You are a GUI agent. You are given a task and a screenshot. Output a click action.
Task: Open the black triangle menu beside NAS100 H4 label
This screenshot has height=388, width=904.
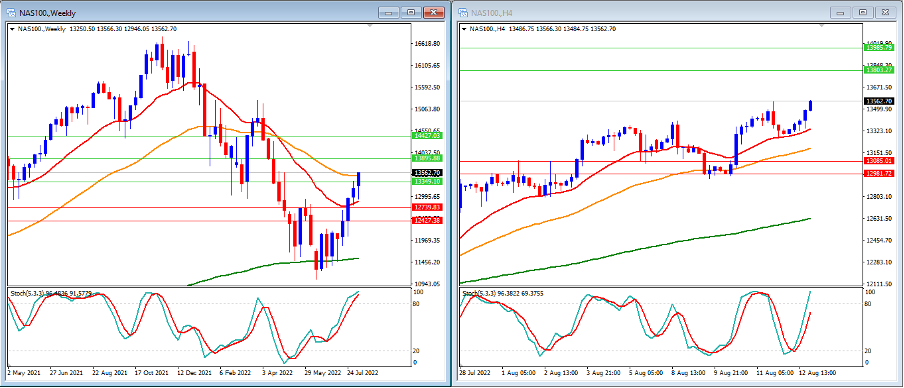[465, 28]
